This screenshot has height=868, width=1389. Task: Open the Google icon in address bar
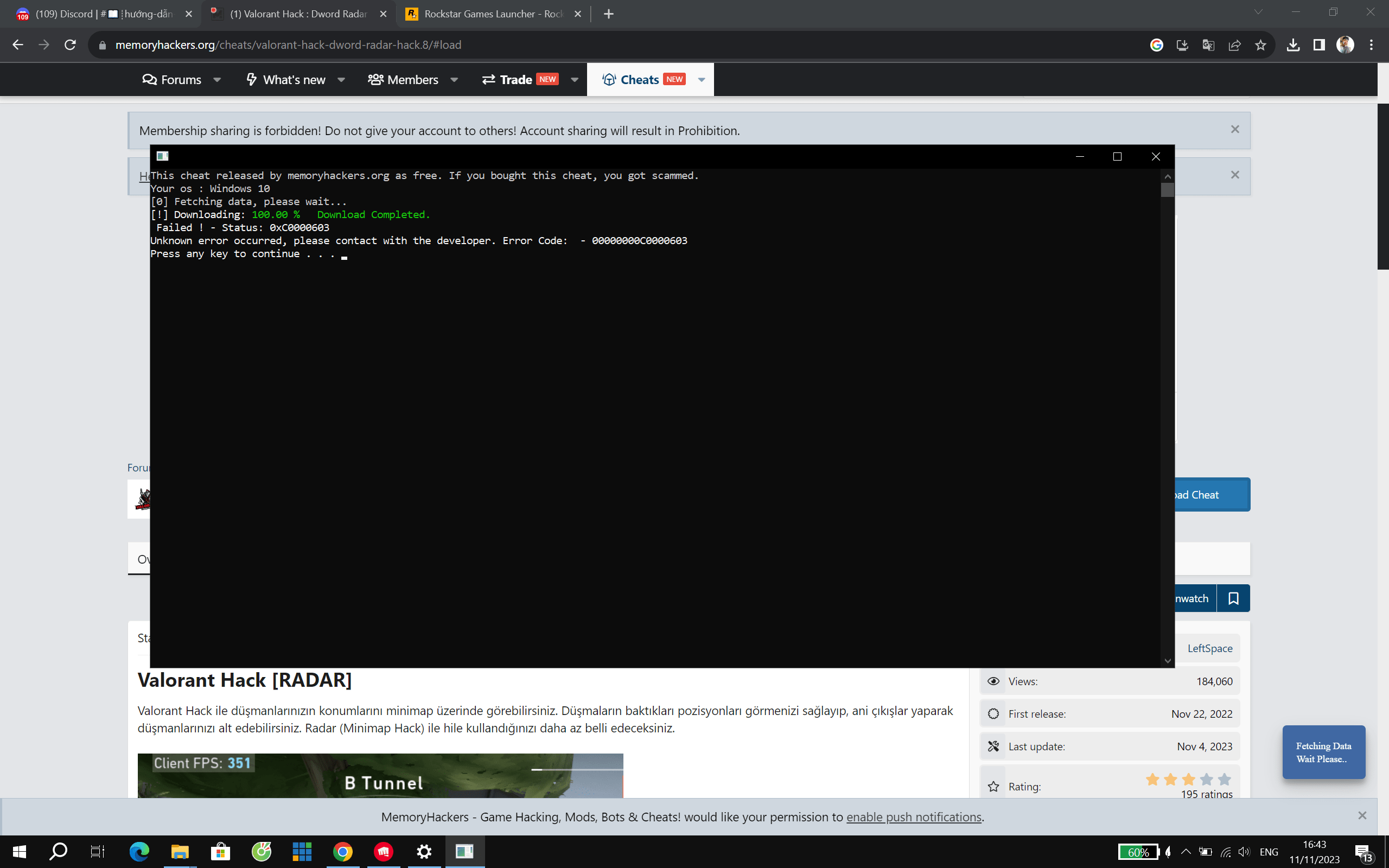(1157, 45)
